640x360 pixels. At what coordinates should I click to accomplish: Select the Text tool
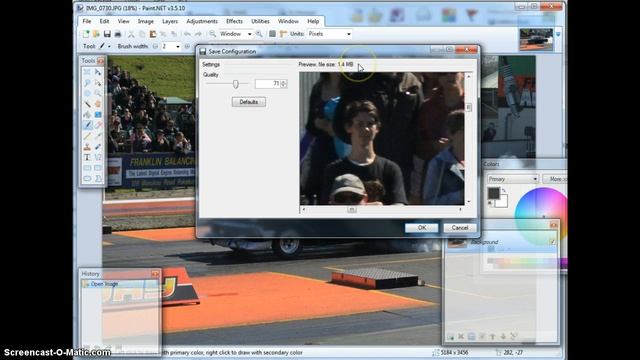coord(87,157)
